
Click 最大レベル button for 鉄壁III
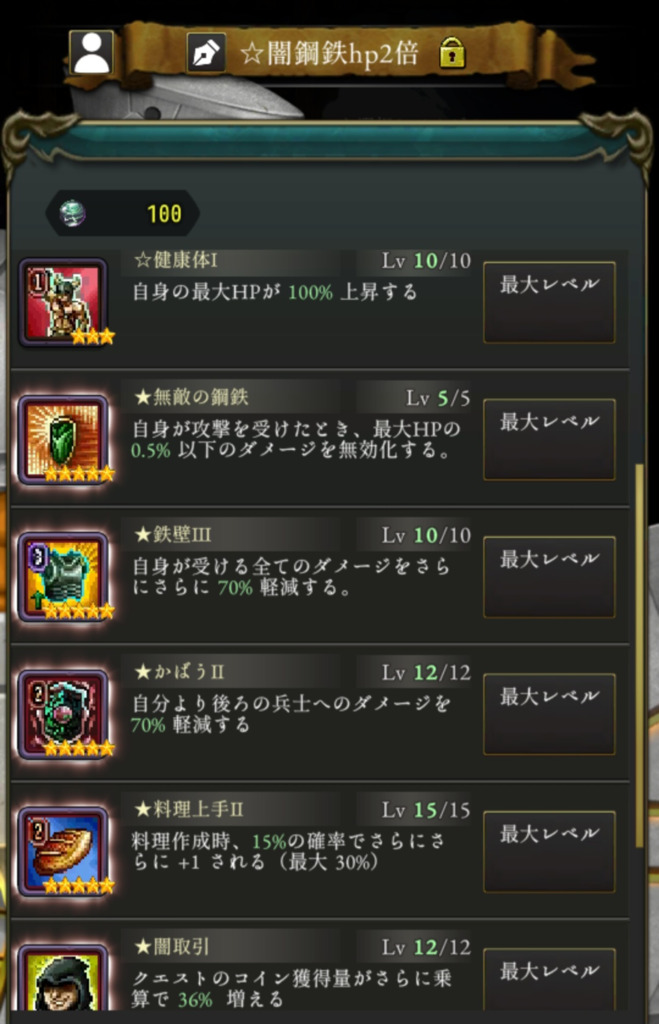(549, 577)
